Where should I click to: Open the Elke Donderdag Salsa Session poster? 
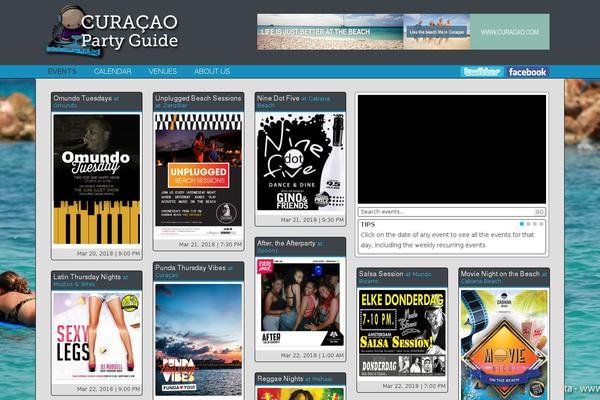402,333
